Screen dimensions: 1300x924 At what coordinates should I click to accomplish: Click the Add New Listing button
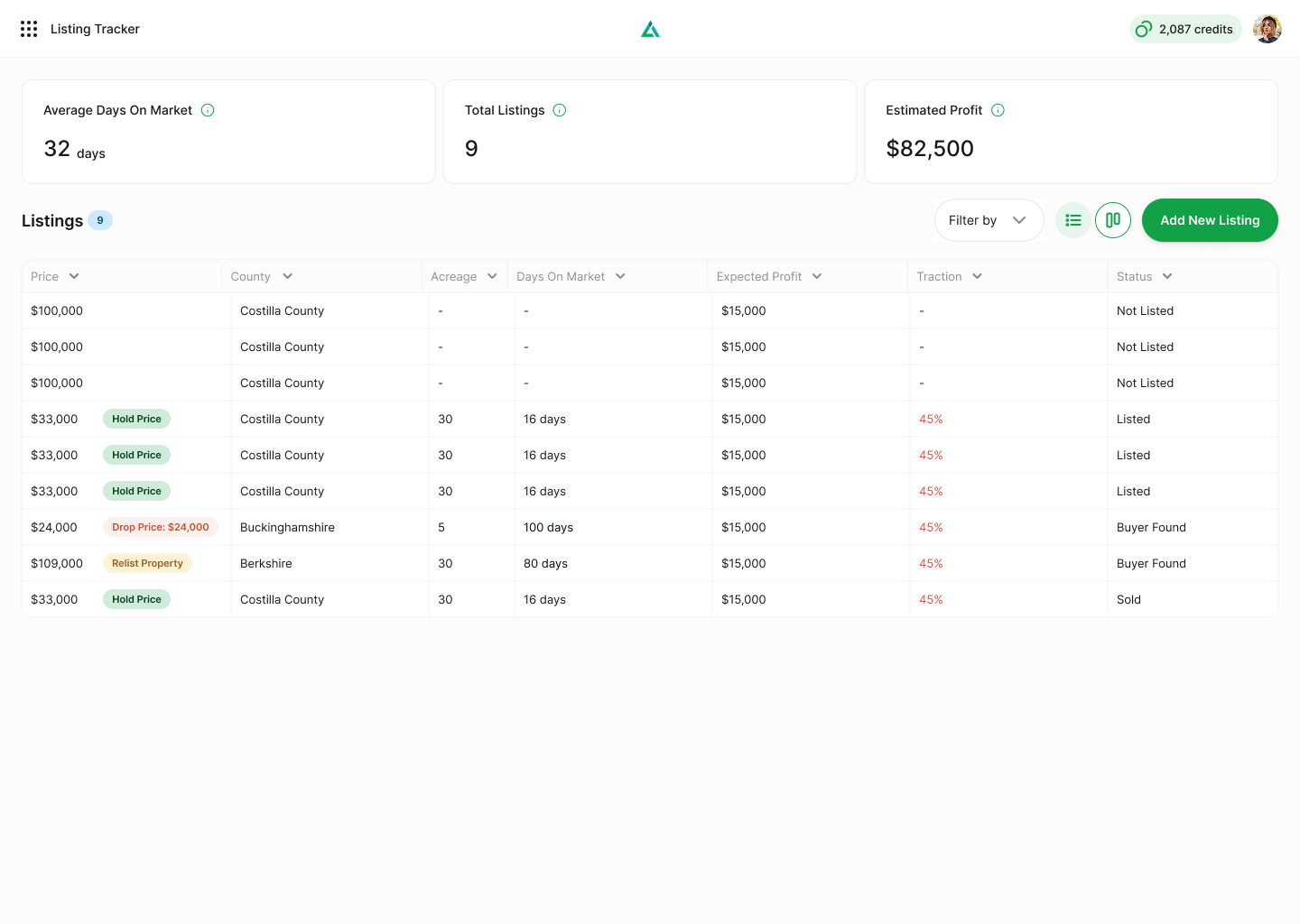point(1209,220)
